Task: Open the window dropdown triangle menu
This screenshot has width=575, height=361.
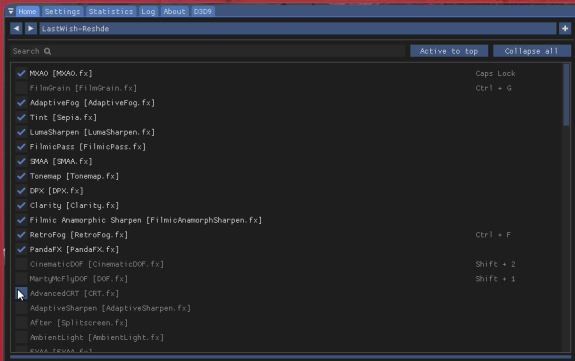Action: click(x=11, y=11)
